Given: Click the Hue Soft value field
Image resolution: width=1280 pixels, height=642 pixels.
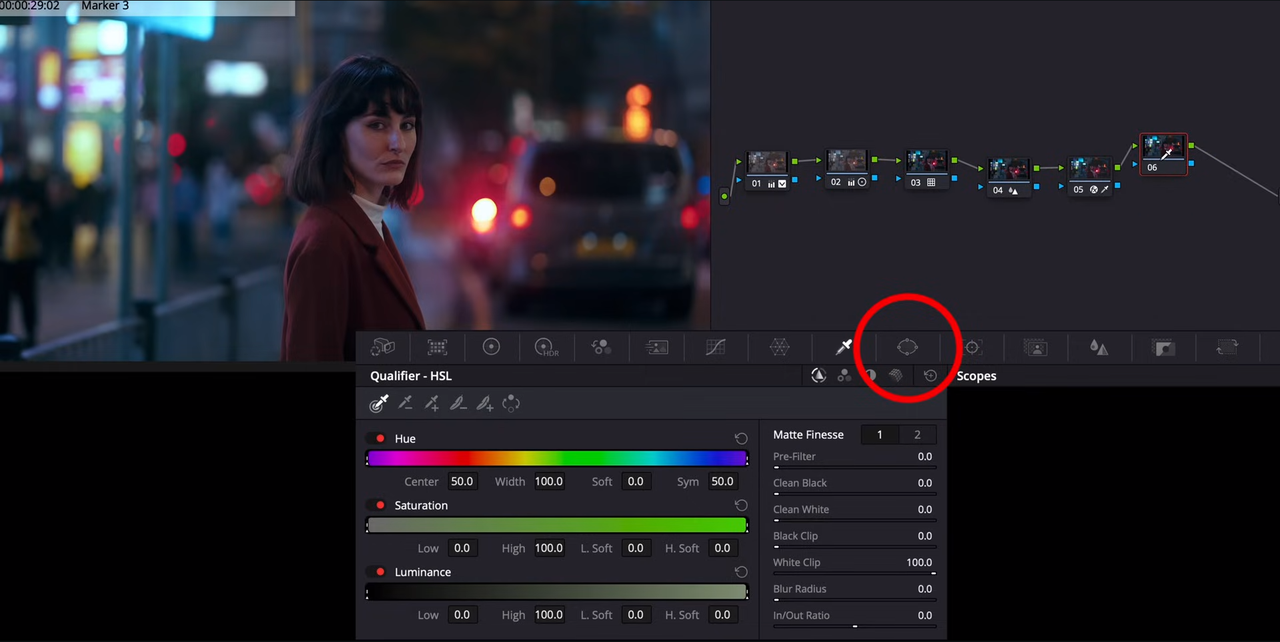Looking at the screenshot, I should click(635, 482).
